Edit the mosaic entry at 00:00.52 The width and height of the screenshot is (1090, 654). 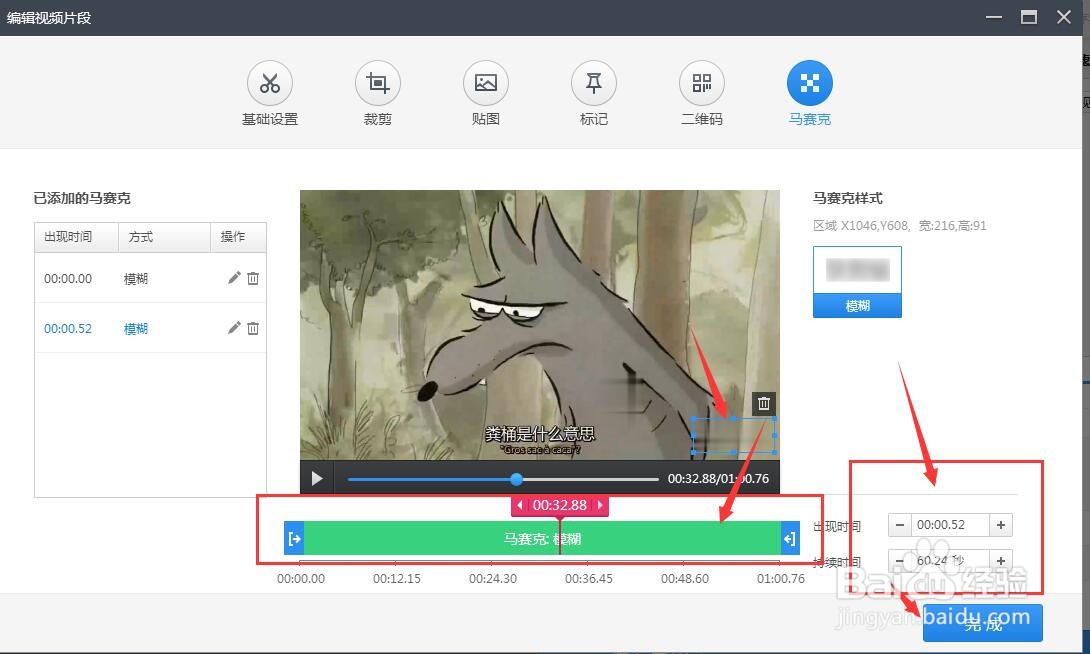[234, 328]
